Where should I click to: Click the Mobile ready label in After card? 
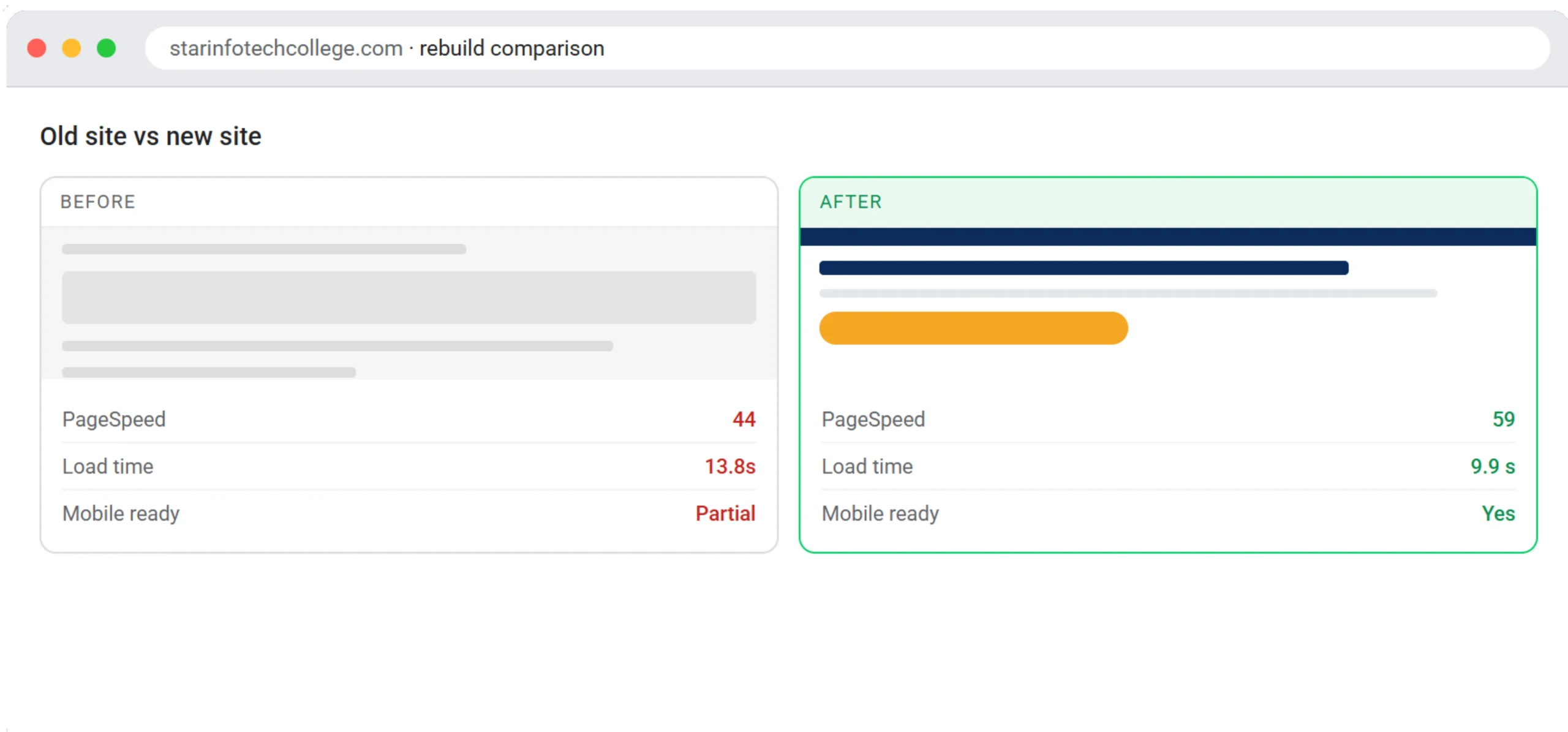pyautogui.click(x=881, y=513)
